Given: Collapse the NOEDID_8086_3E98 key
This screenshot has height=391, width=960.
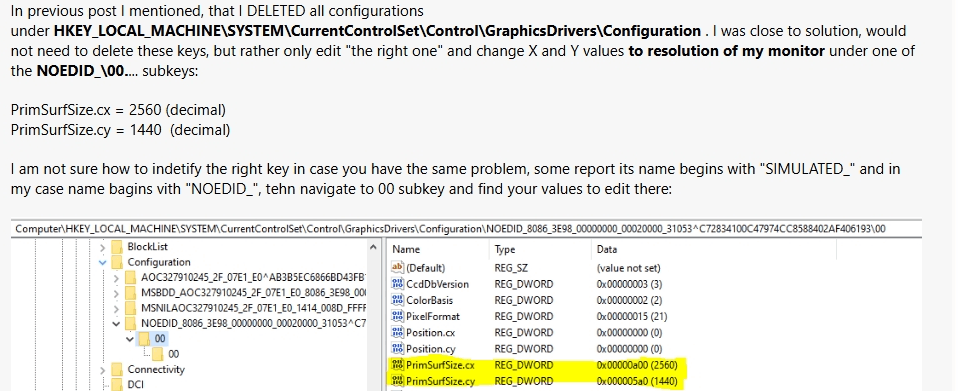Looking at the screenshot, I should [x=116, y=324].
